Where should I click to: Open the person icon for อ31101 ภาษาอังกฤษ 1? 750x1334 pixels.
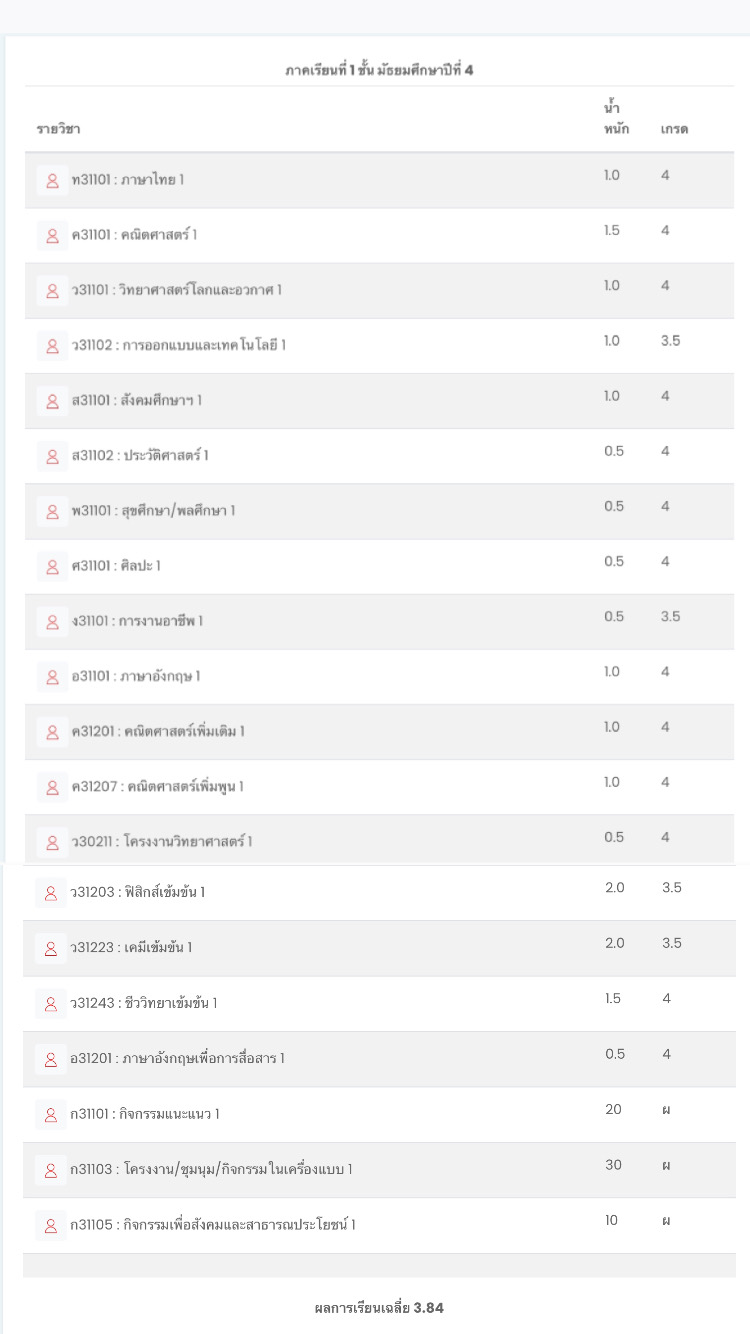point(52,676)
